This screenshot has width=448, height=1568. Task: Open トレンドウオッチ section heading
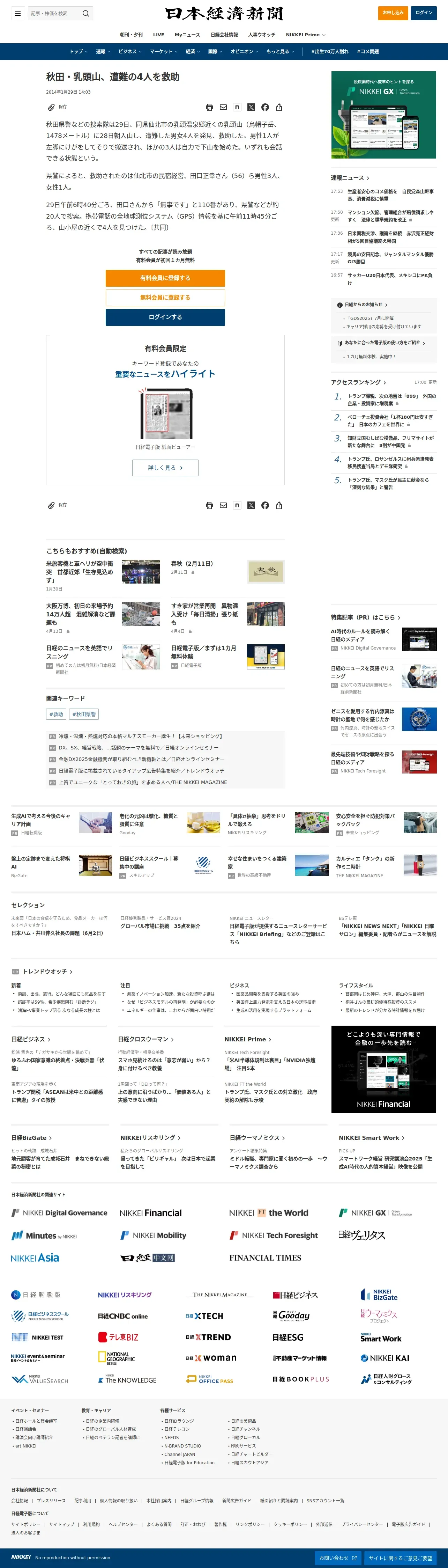(47, 972)
